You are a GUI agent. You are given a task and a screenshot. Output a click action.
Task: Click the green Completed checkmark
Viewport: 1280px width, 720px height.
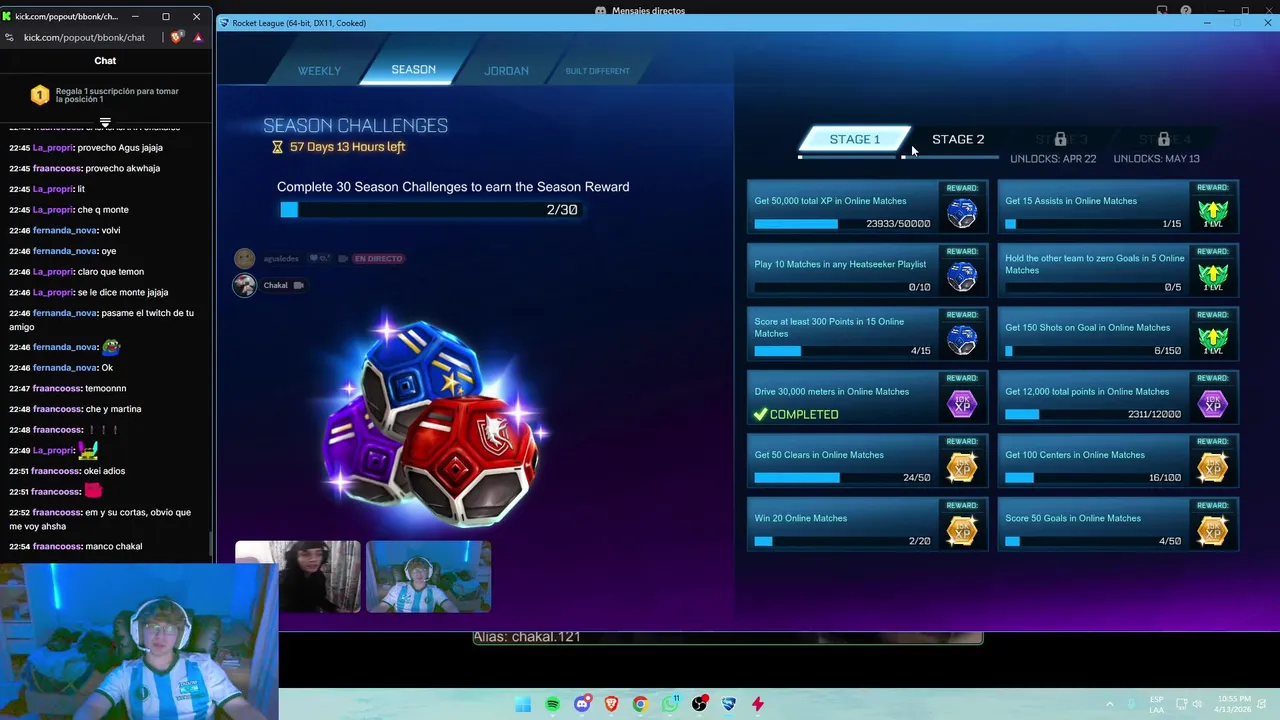point(760,414)
